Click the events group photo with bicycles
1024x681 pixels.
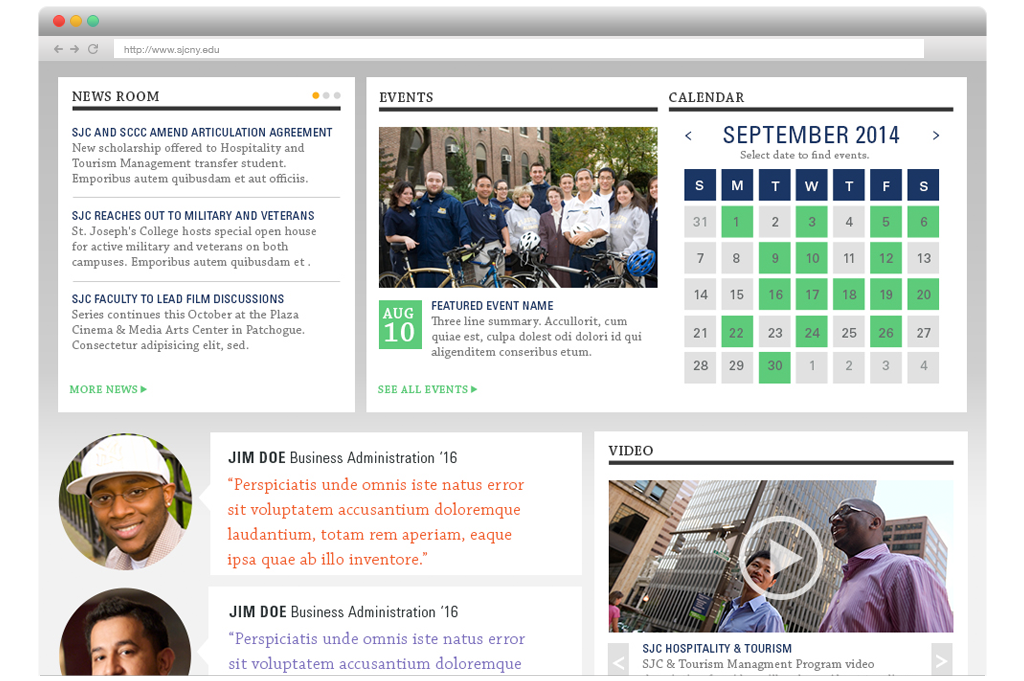click(518, 207)
